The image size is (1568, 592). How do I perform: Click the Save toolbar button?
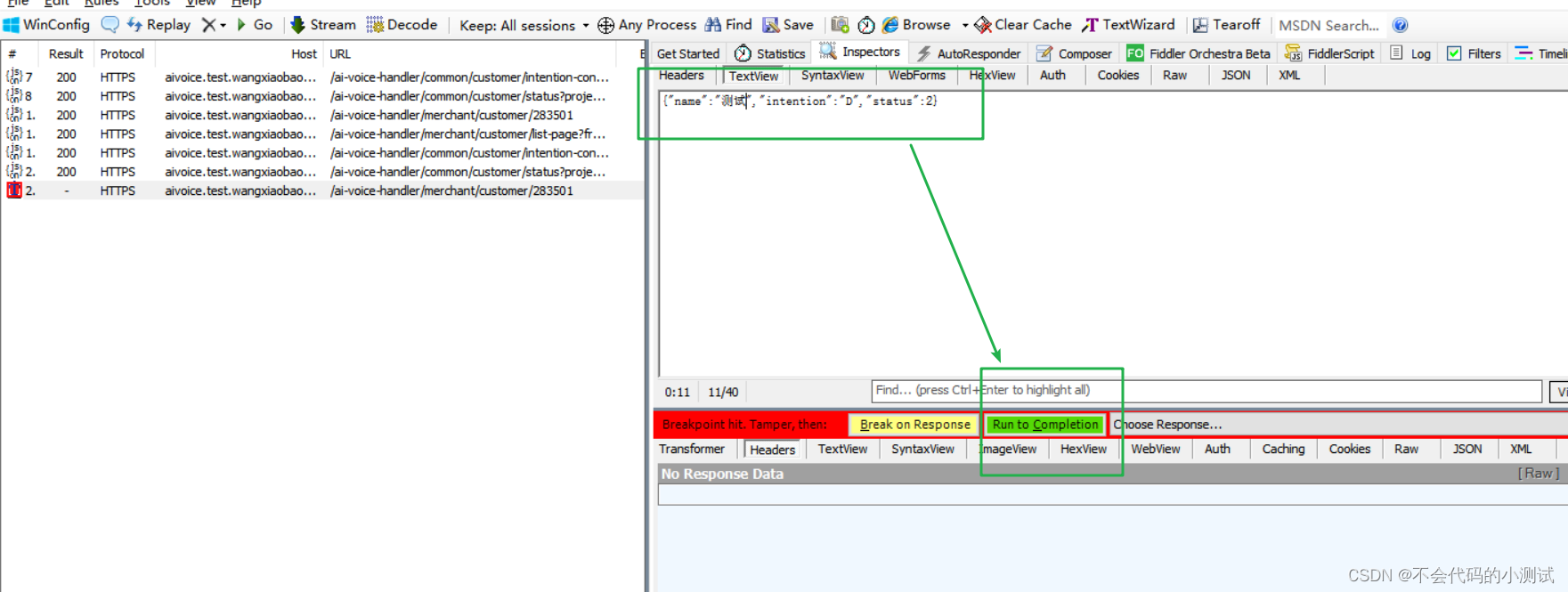(788, 25)
